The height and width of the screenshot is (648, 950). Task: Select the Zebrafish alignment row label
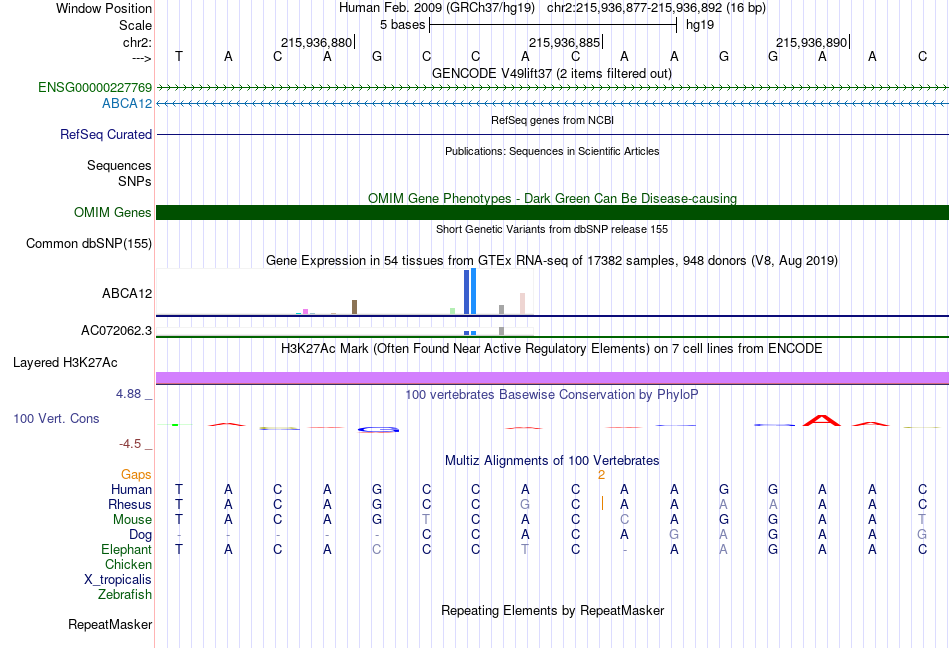[x=125, y=595]
